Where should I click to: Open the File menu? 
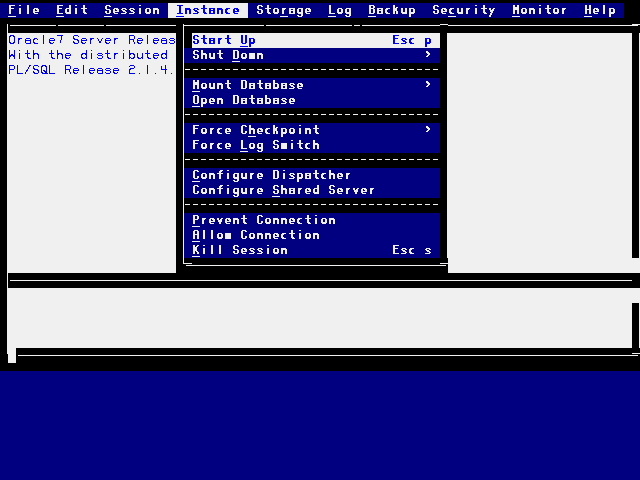click(x=24, y=10)
